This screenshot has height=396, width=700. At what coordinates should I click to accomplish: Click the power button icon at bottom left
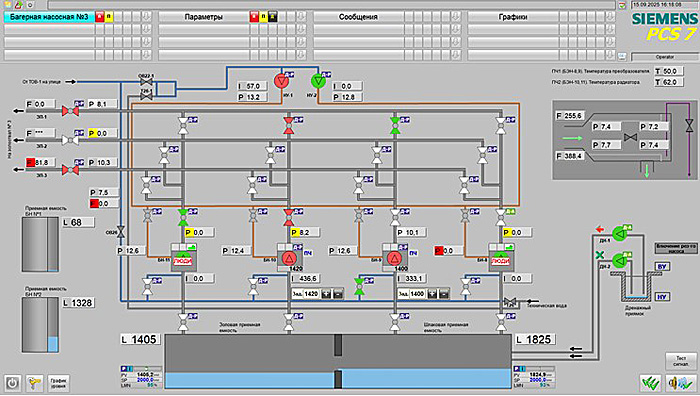12,383
